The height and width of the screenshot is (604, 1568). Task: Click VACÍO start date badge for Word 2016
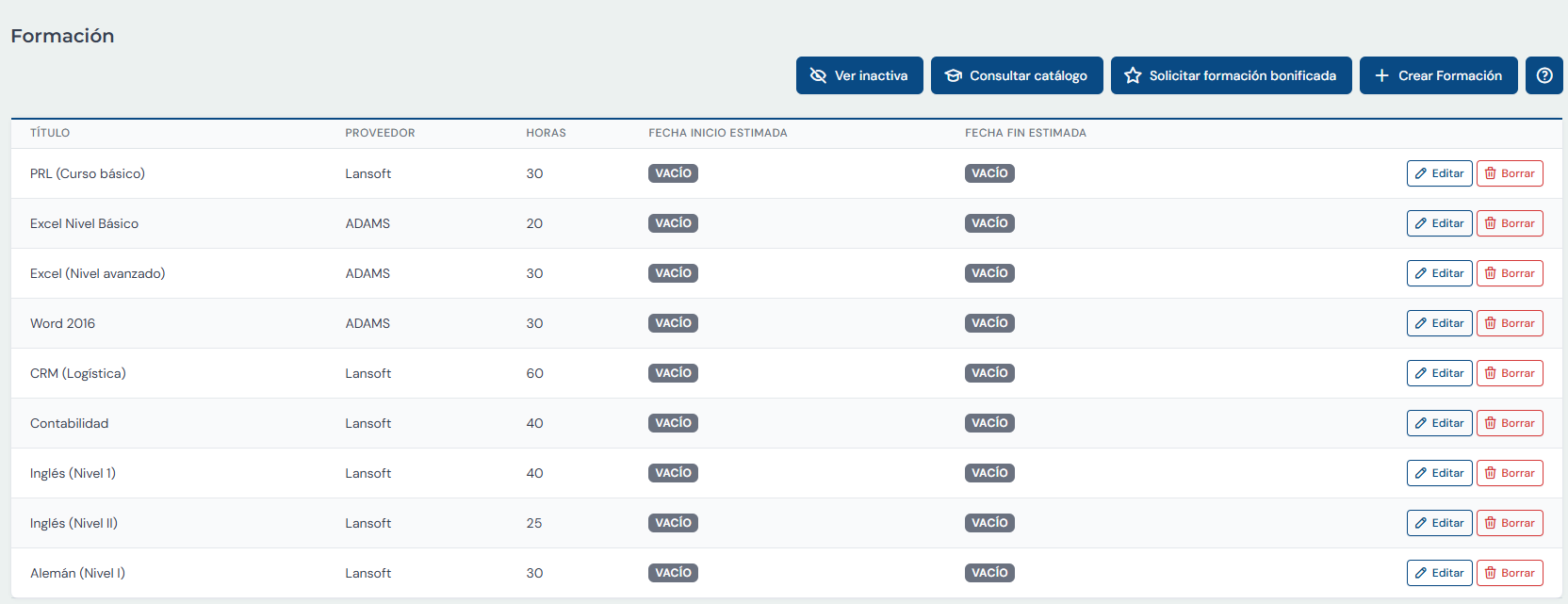click(x=673, y=323)
